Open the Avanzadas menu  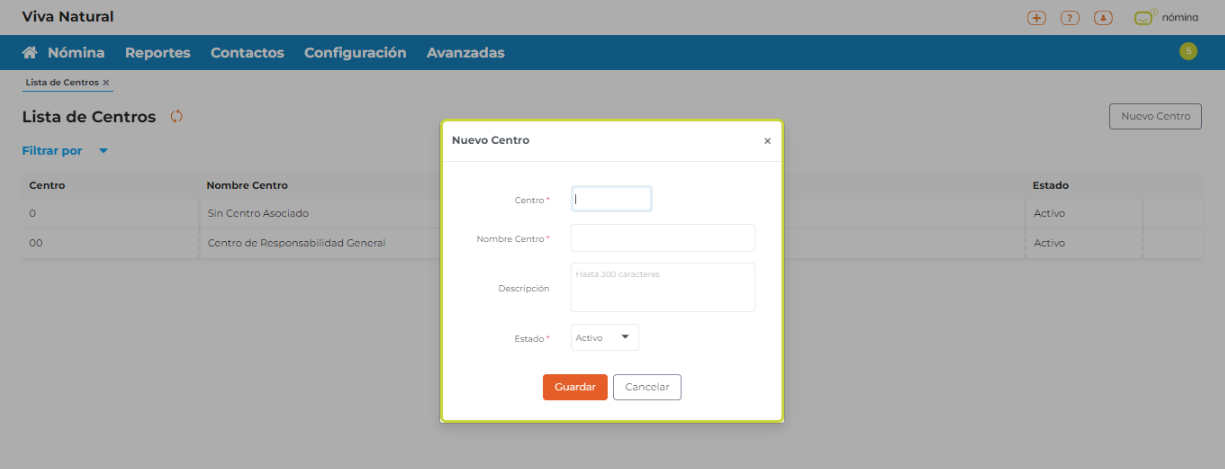tap(465, 53)
